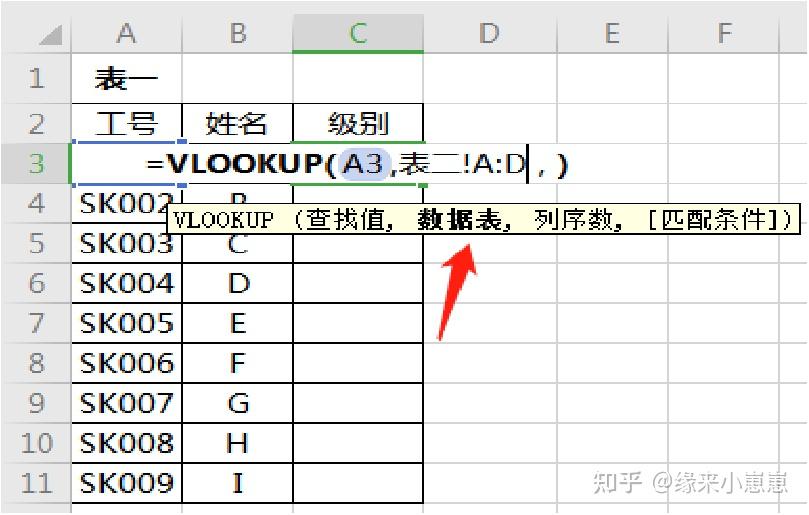Click empty 级别 cell in row 9
The width and height of the screenshot is (809, 515).
(x=358, y=403)
